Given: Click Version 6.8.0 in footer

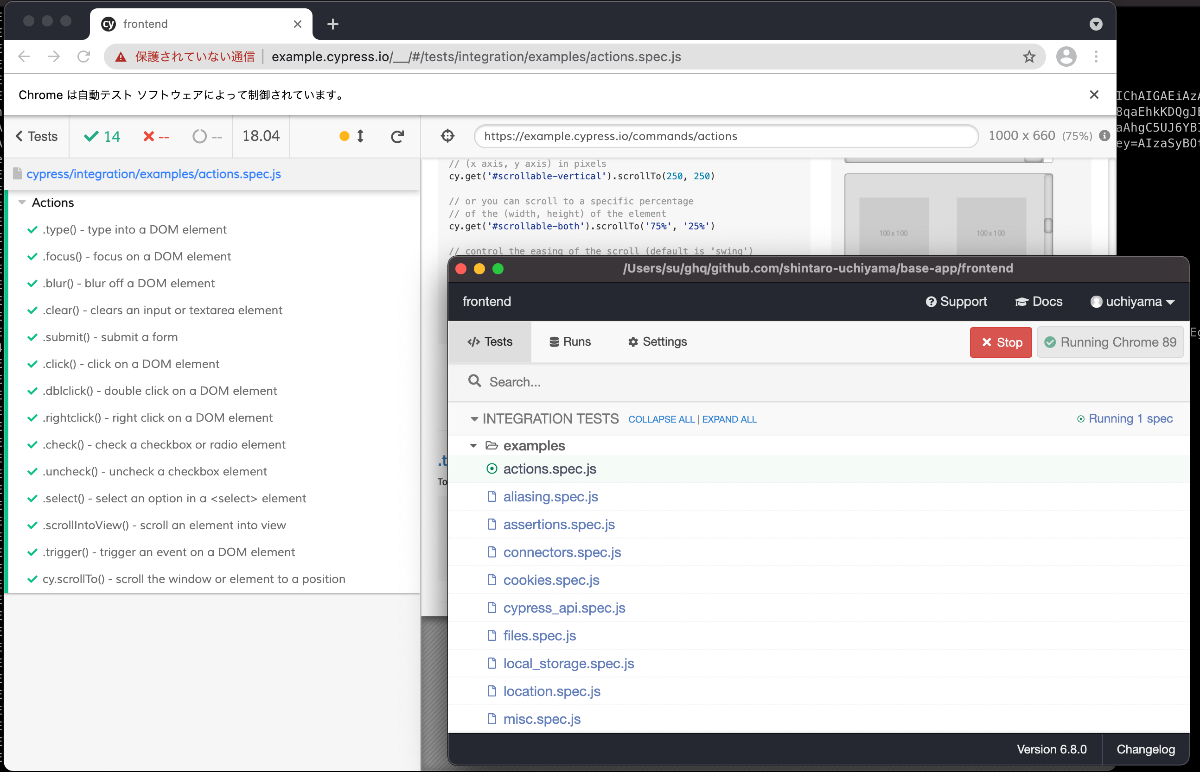Looking at the screenshot, I should coord(1052,749).
